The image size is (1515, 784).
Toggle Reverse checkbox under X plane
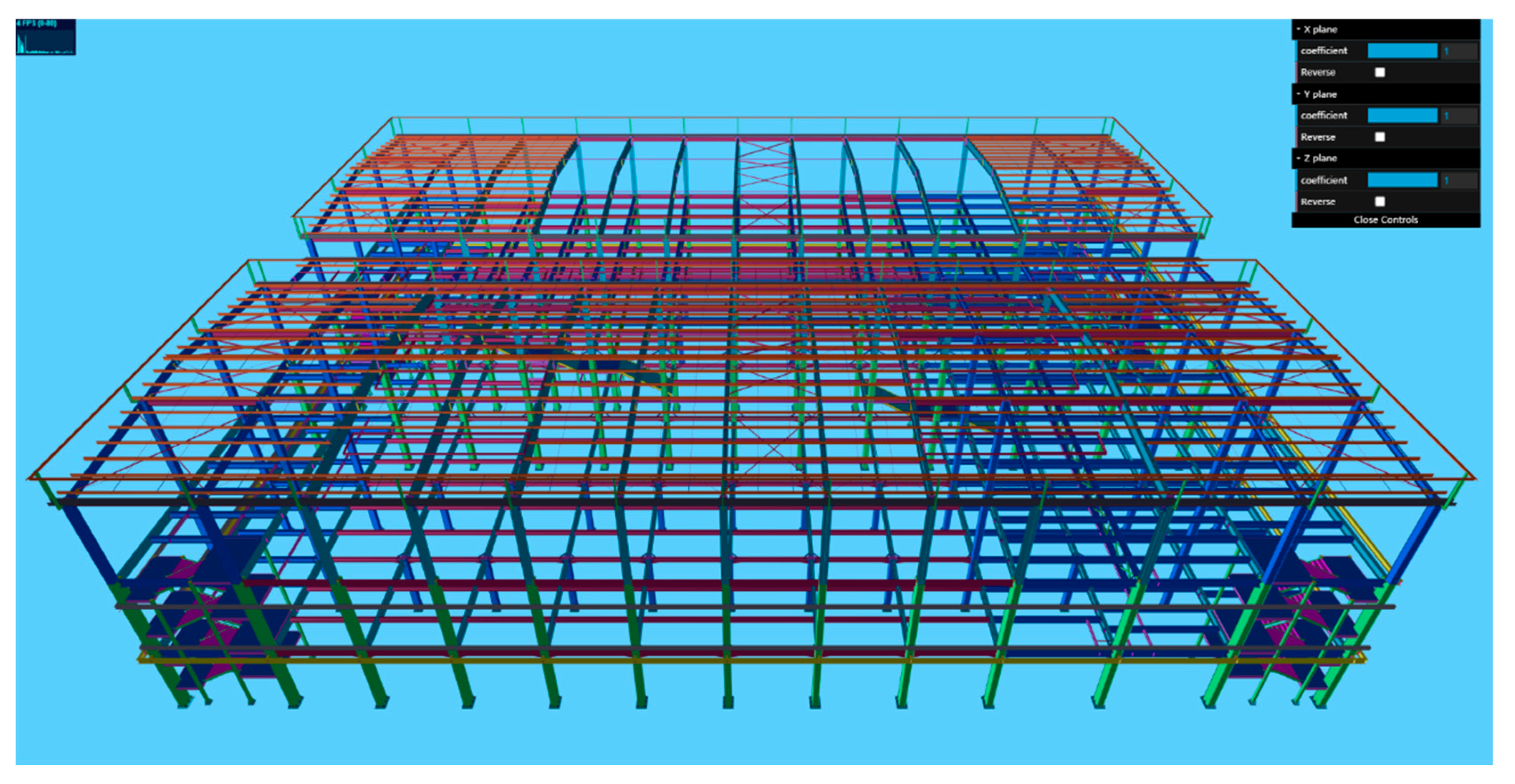pos(1379,72)
